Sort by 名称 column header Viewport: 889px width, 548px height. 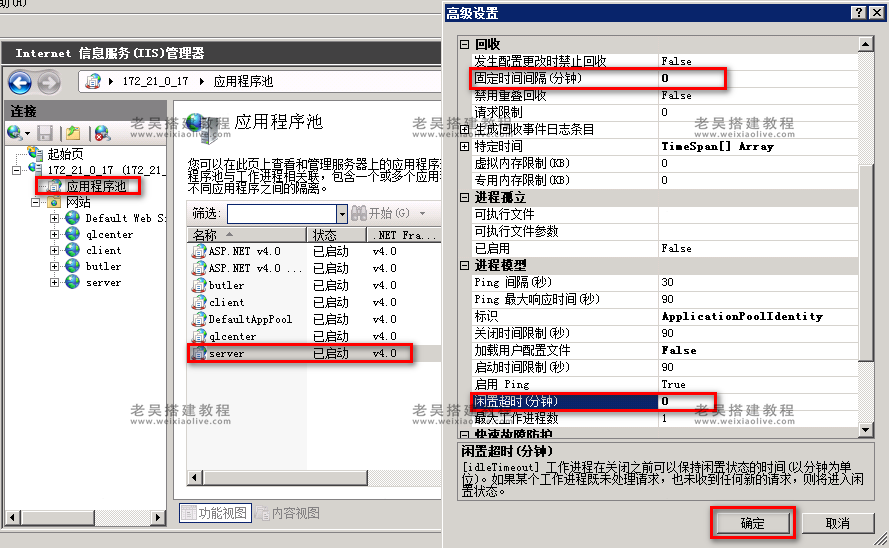click(x=247, y=235)
